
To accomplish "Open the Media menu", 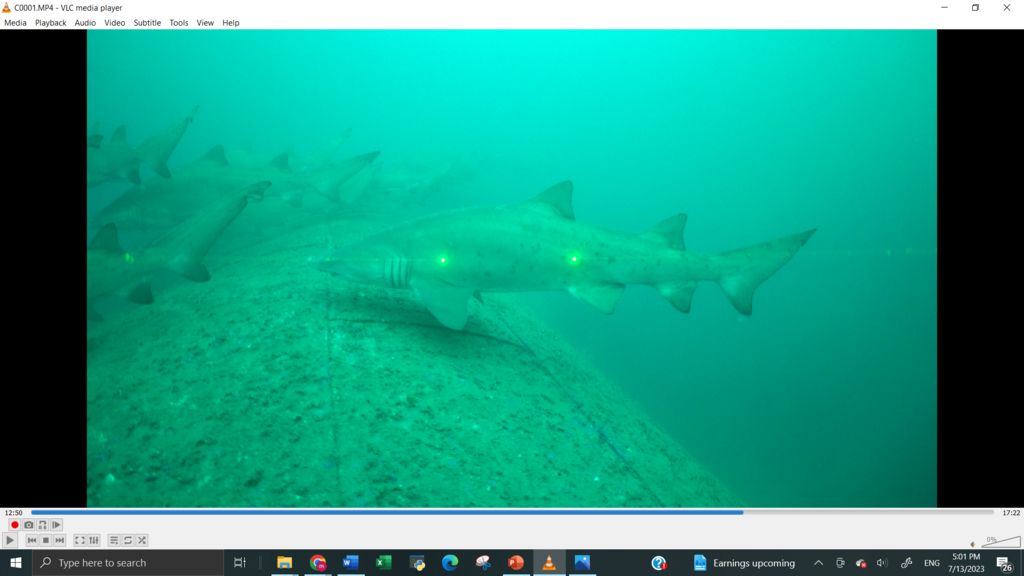I will [x=15, y=23].
